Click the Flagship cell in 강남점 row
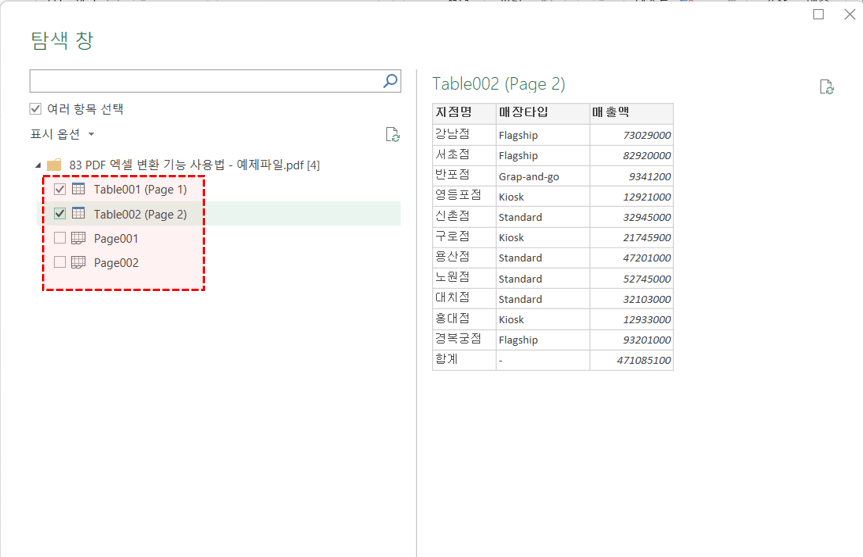 coord(543,135)
